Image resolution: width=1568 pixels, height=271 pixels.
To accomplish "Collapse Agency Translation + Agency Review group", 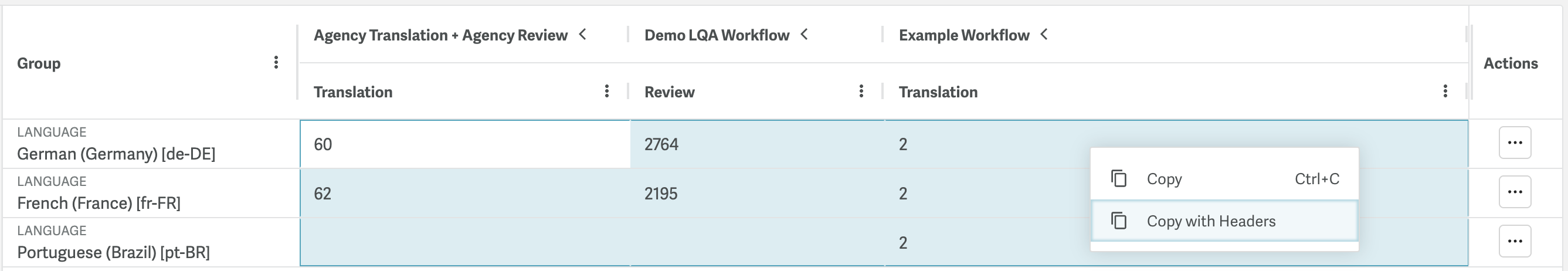I will pos(582,34).
